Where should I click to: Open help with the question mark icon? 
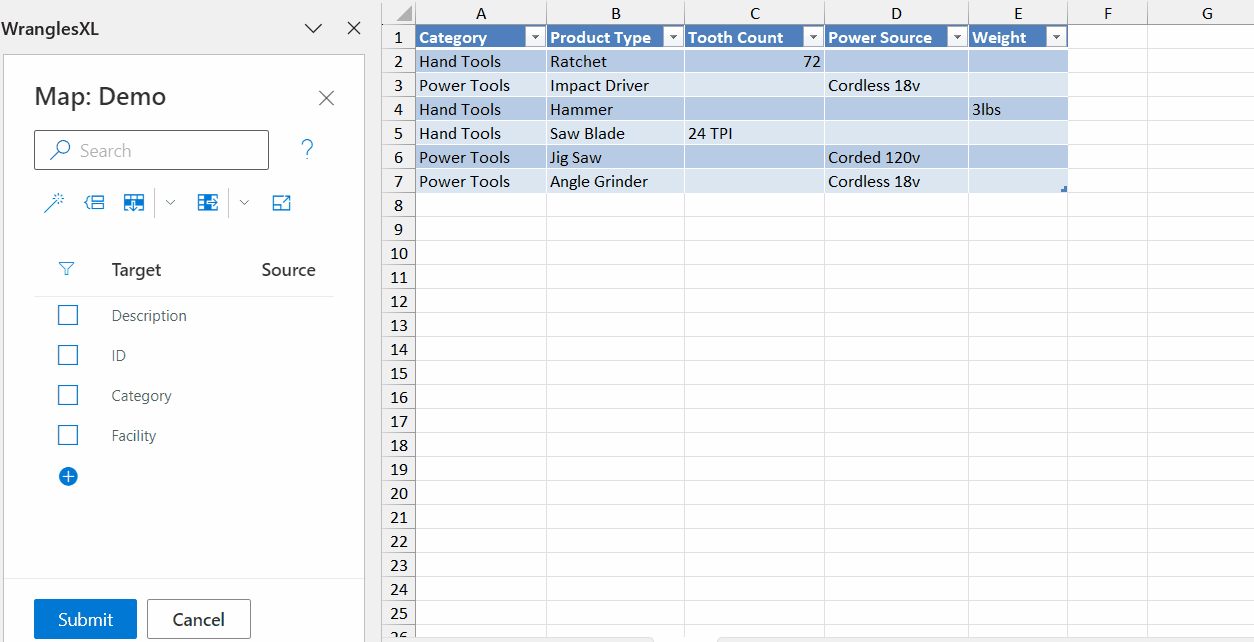[307, 150]
